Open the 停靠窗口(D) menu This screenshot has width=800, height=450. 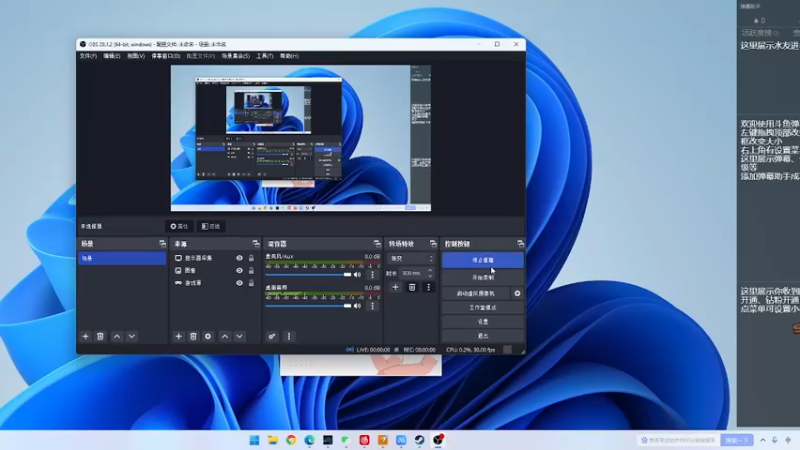[166, 56]
